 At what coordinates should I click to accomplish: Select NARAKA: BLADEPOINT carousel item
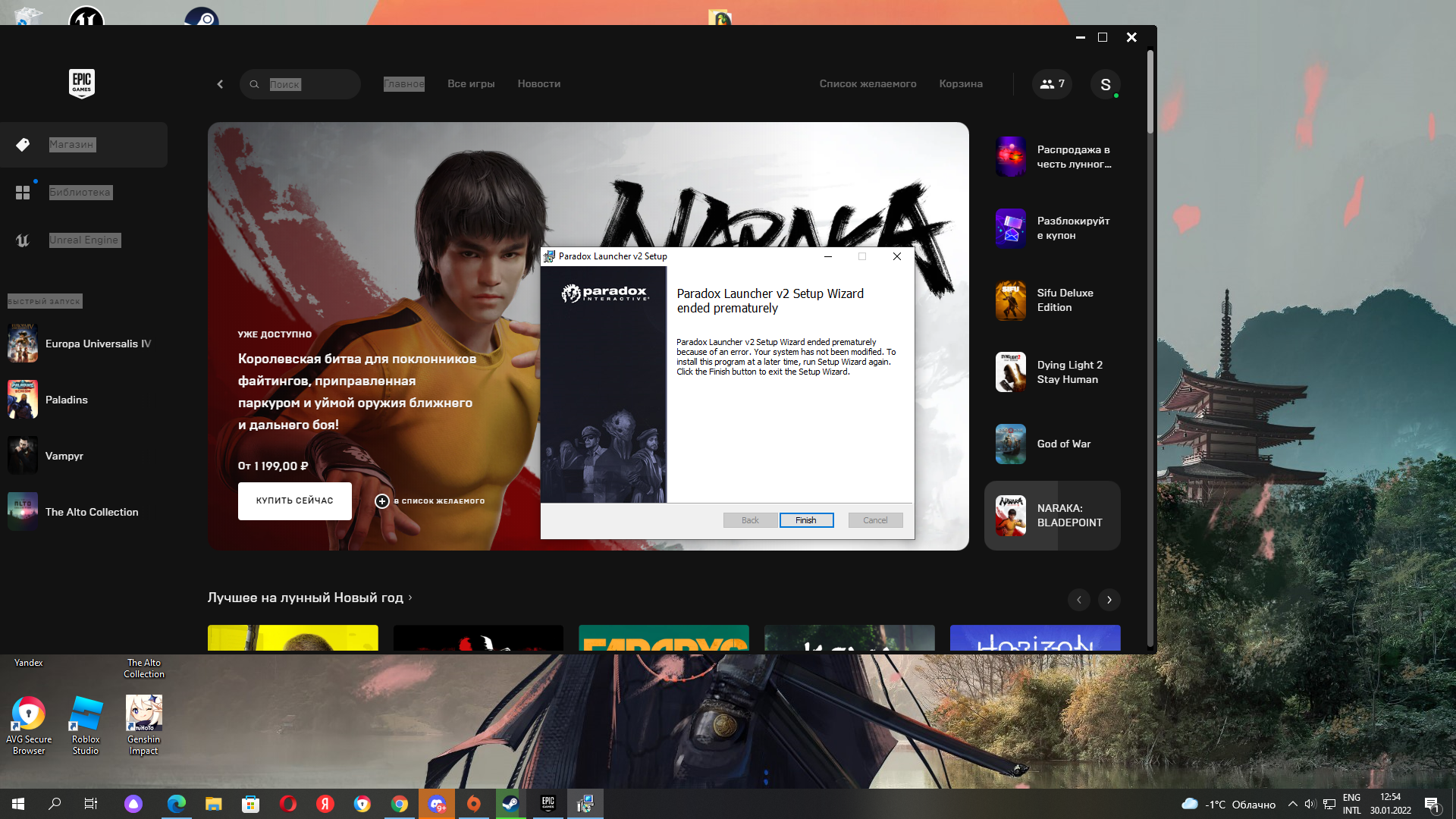click(1053, 516)
